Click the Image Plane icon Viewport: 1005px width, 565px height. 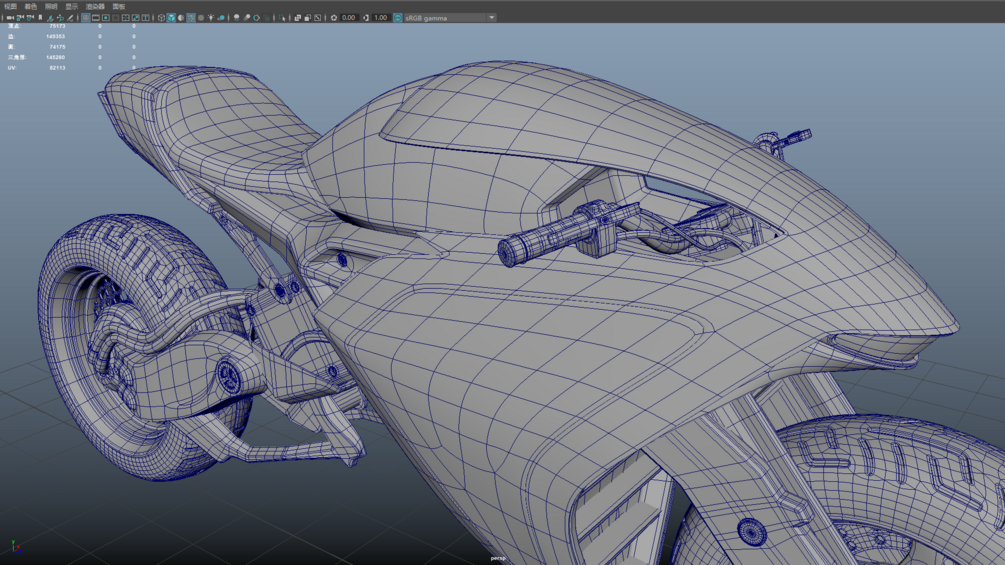[x=51, y=18]
